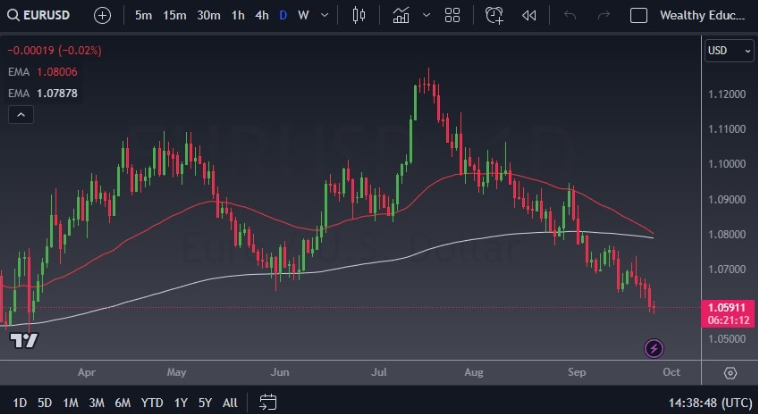
Task: Click the redo arrow
Action: [x=604, y=15]
